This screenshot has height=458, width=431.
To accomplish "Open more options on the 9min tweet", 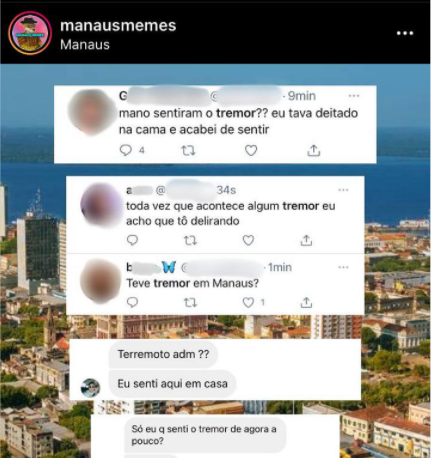I will (354, 96).
